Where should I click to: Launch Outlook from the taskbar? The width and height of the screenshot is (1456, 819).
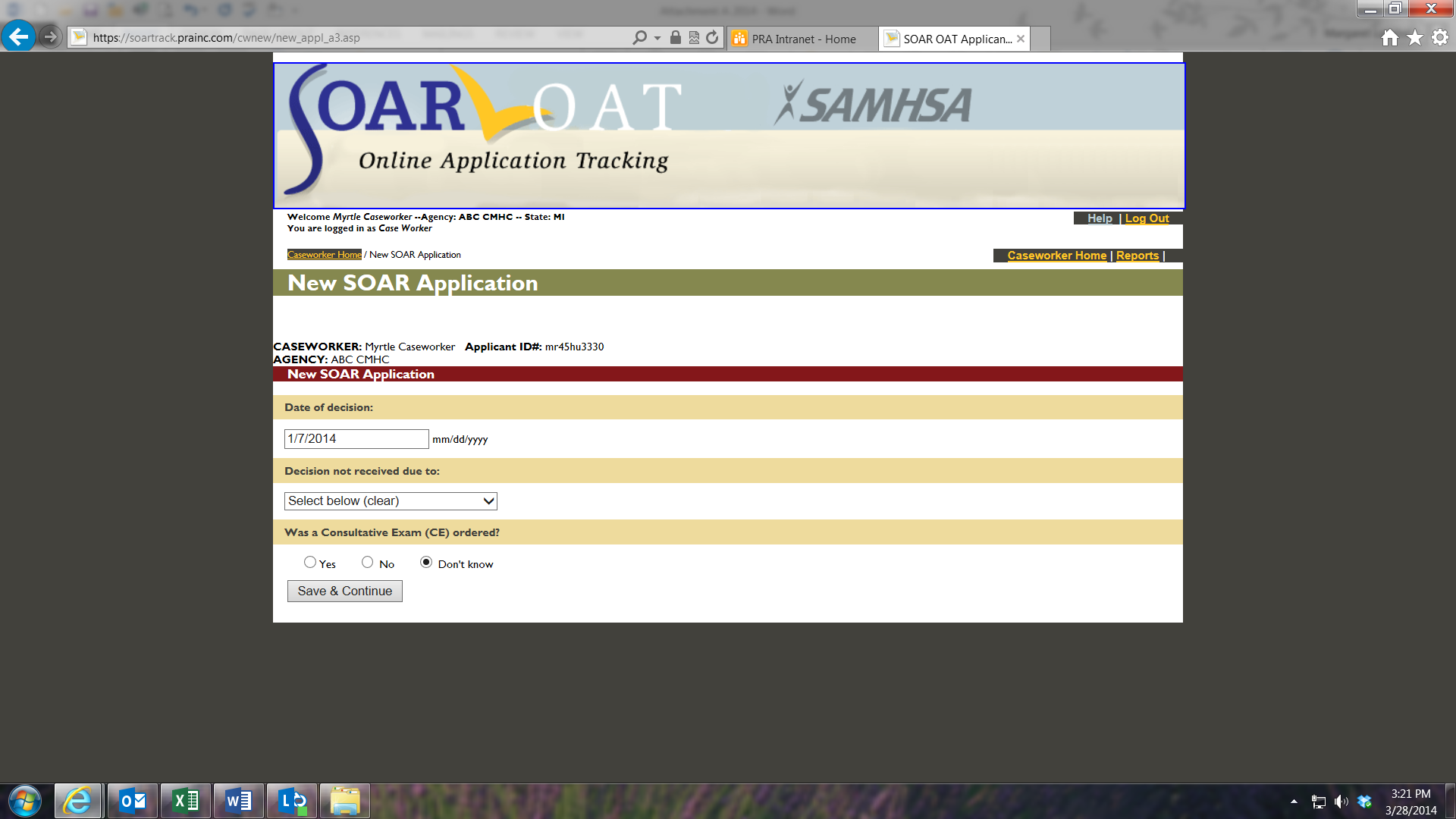133,801
